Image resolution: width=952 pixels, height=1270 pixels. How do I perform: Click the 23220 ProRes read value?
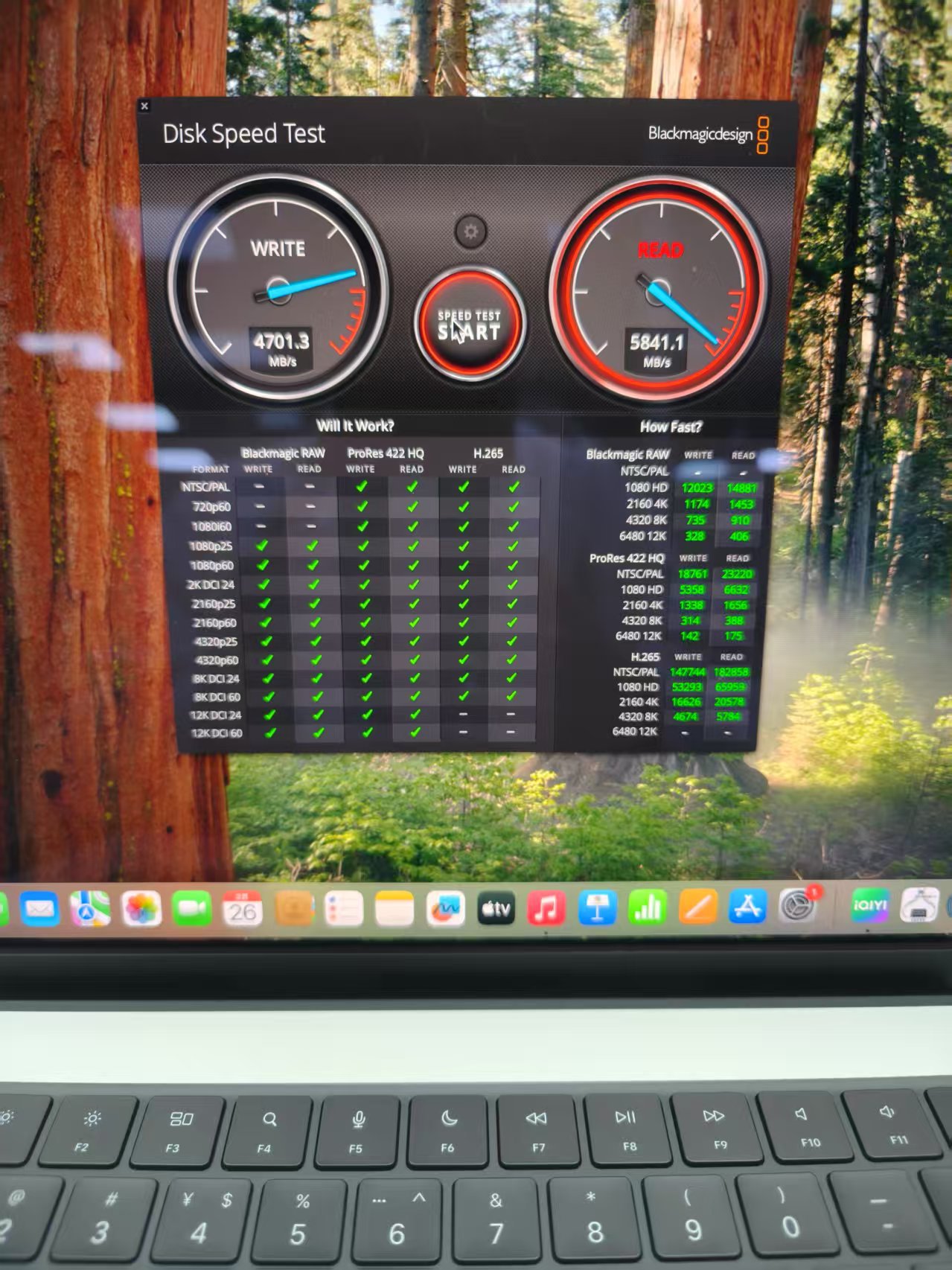(738, 574)
